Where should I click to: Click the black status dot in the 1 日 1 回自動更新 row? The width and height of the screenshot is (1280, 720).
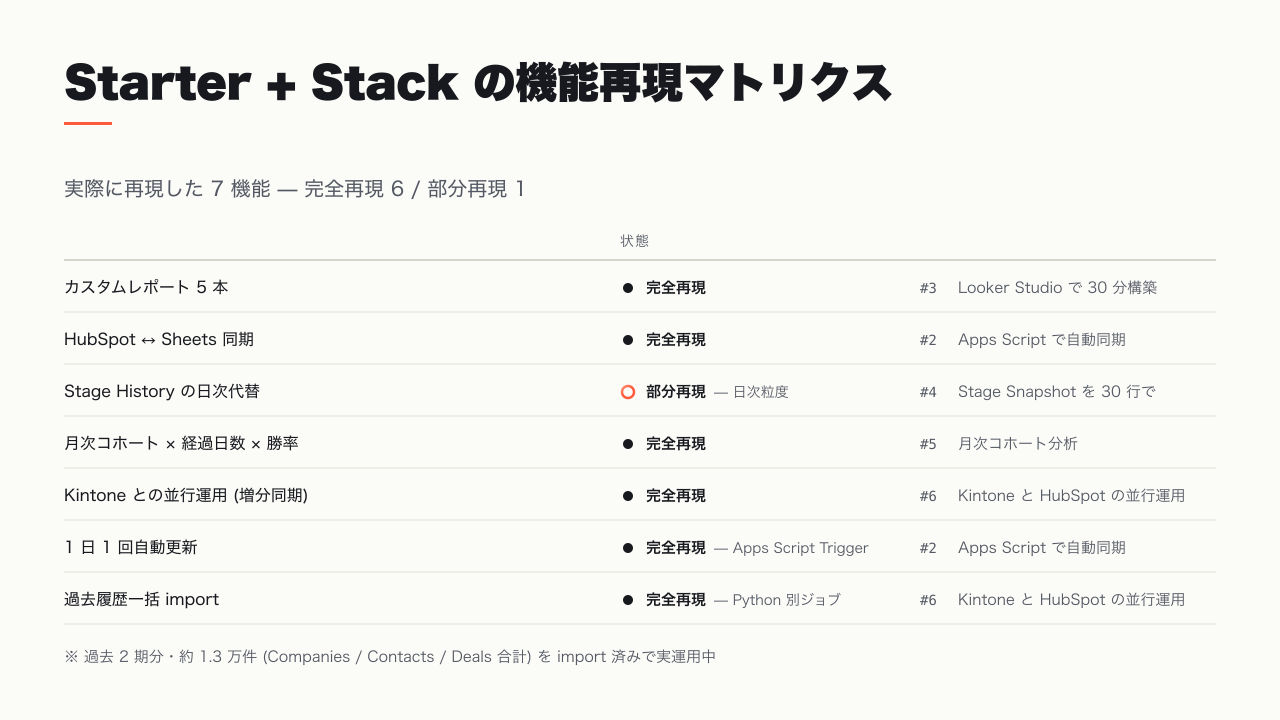click(628, 548)
